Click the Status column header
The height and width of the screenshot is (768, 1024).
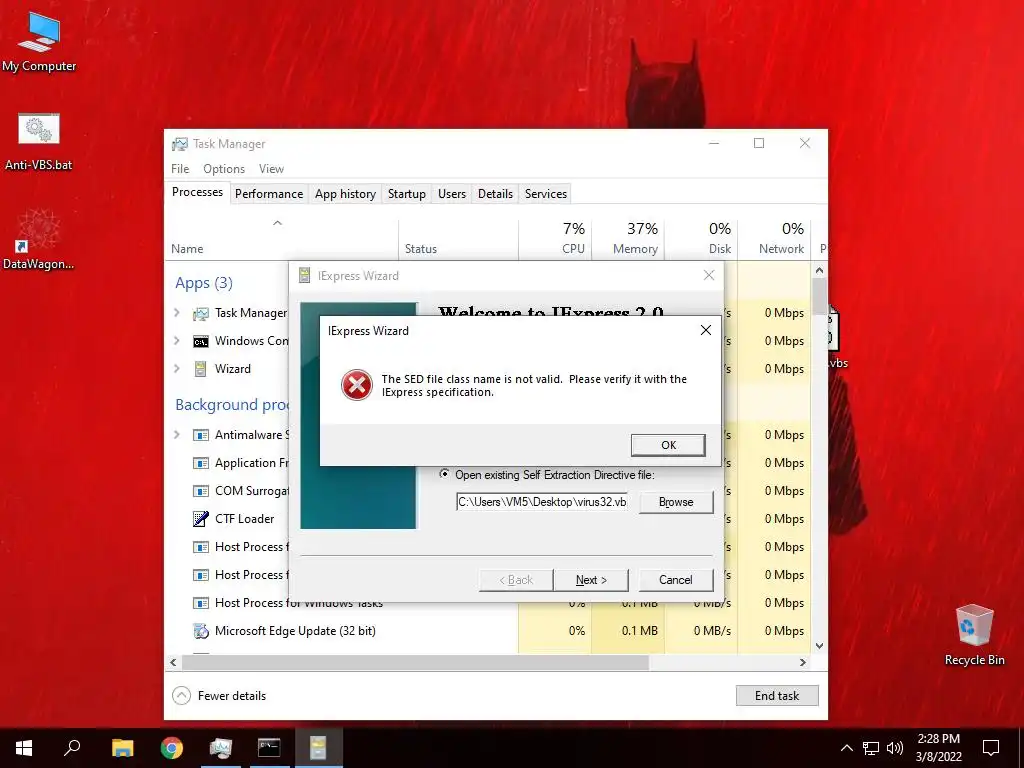(458, 239)
